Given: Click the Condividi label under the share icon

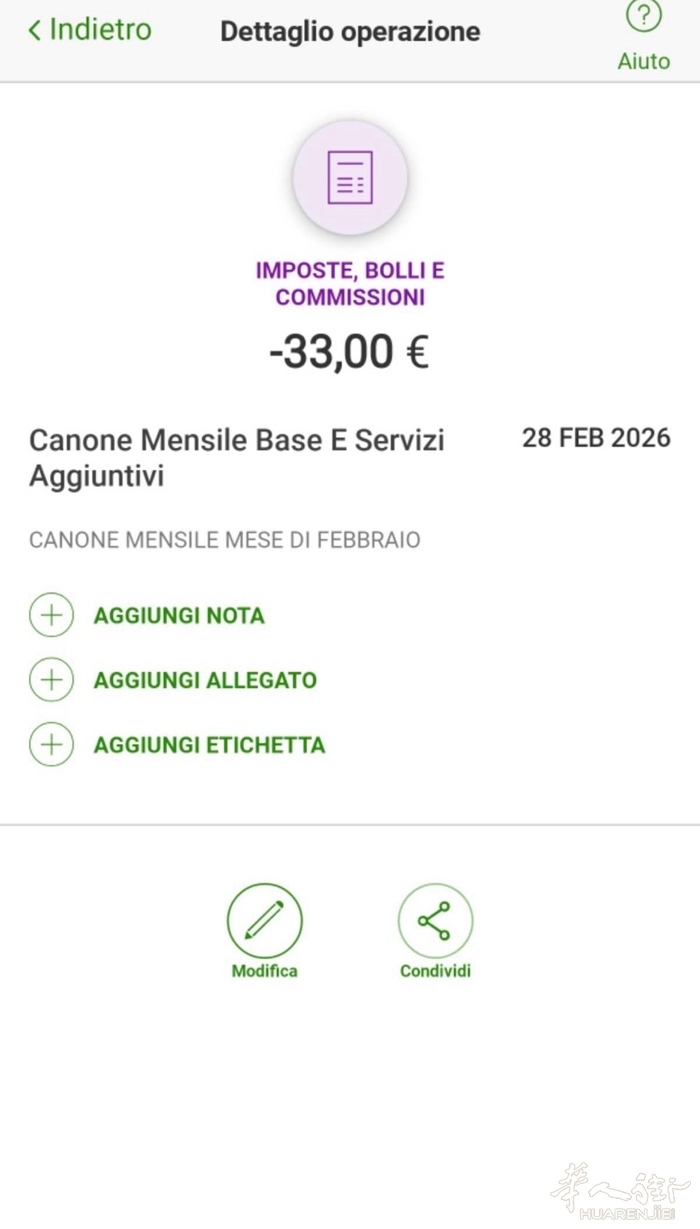Looking at the screenshot, I should [x=435, y=971].
